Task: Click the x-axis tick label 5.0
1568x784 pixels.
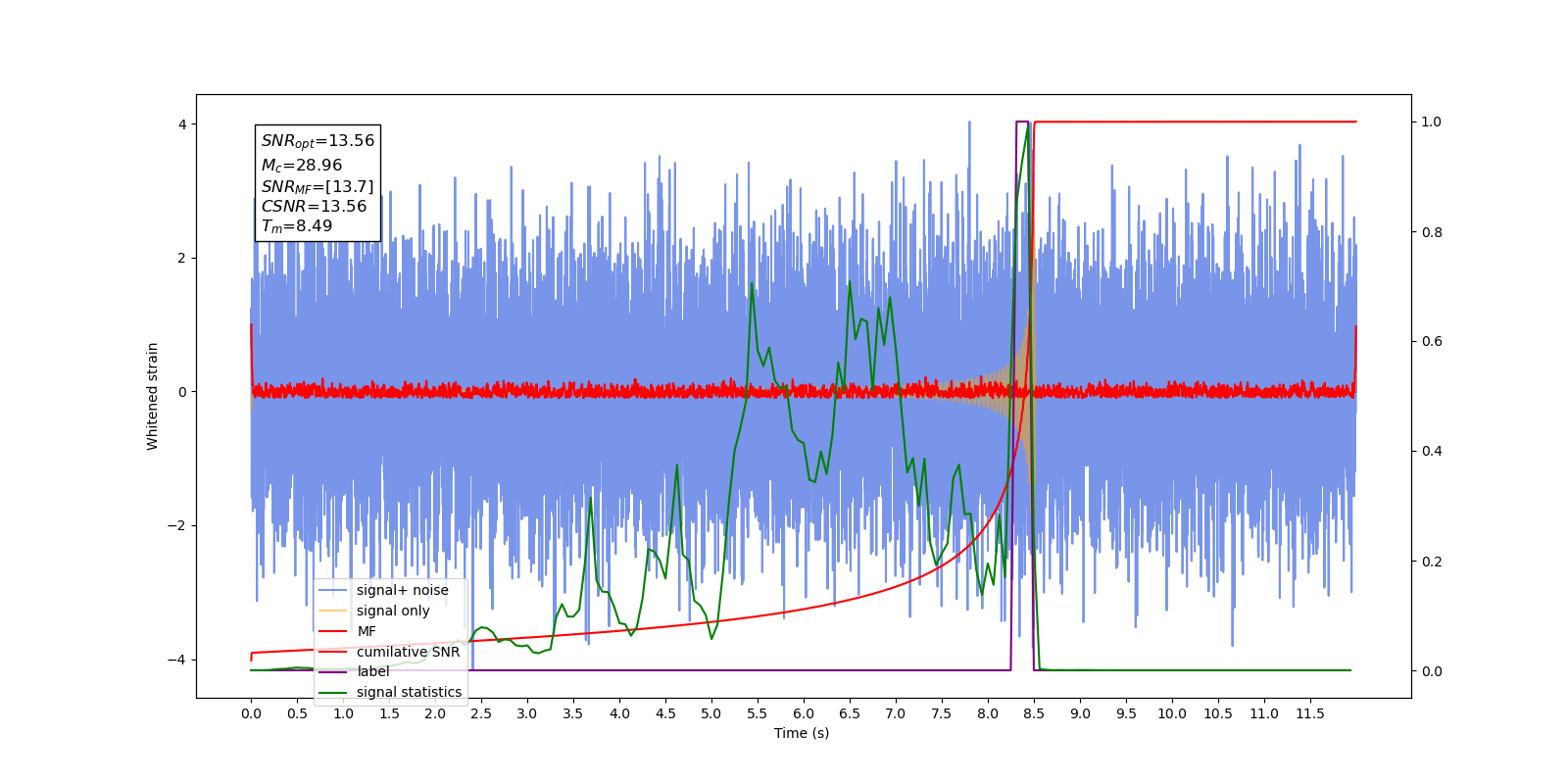Action: pos(711,713)
